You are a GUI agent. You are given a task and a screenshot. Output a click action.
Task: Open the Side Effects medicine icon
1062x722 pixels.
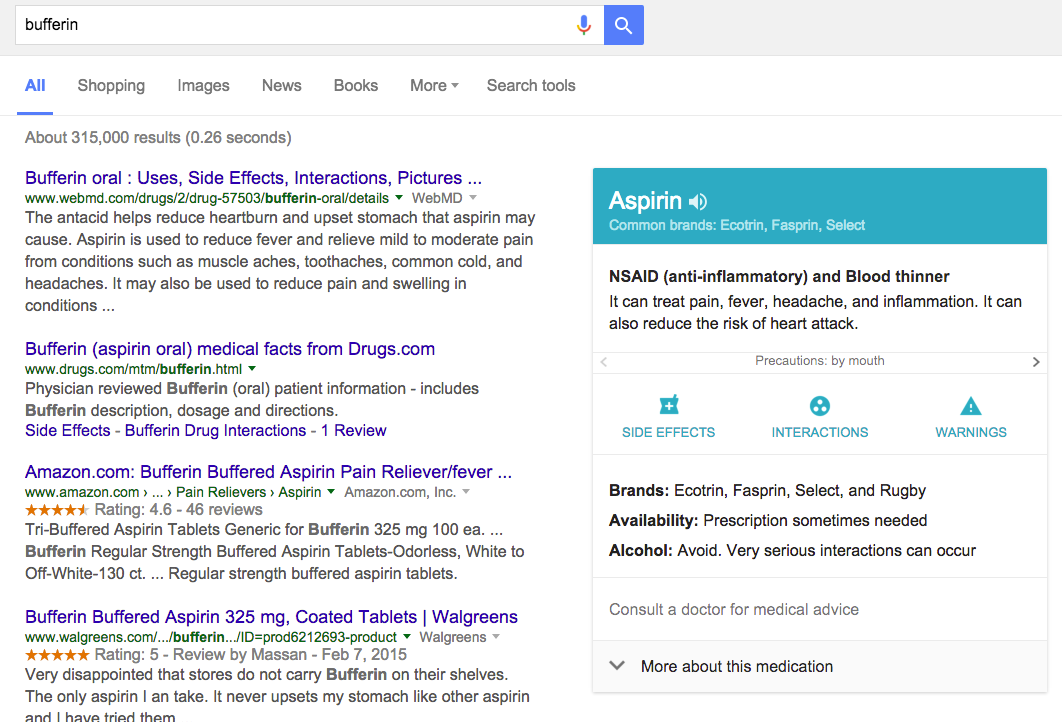[x=668, y=405]
